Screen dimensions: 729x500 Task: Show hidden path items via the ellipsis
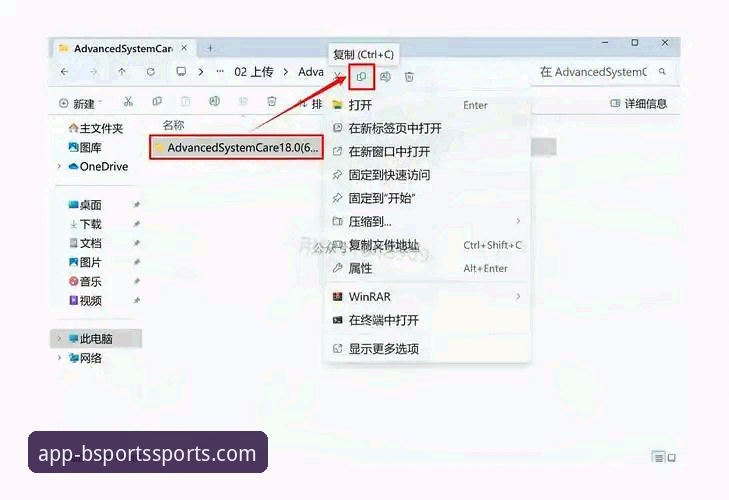pos(220,72)
